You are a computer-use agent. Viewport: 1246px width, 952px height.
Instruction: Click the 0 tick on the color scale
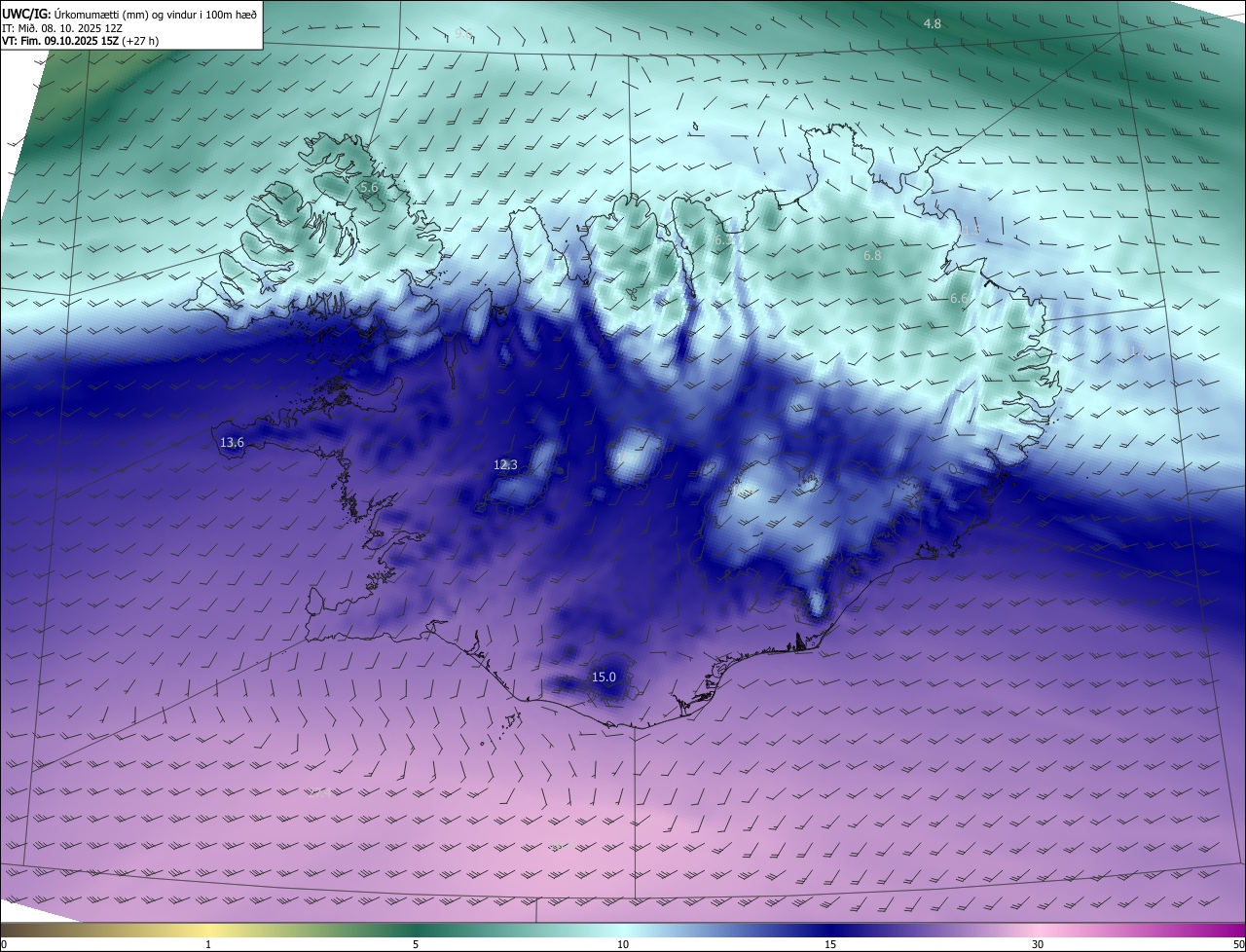point(4,944)
